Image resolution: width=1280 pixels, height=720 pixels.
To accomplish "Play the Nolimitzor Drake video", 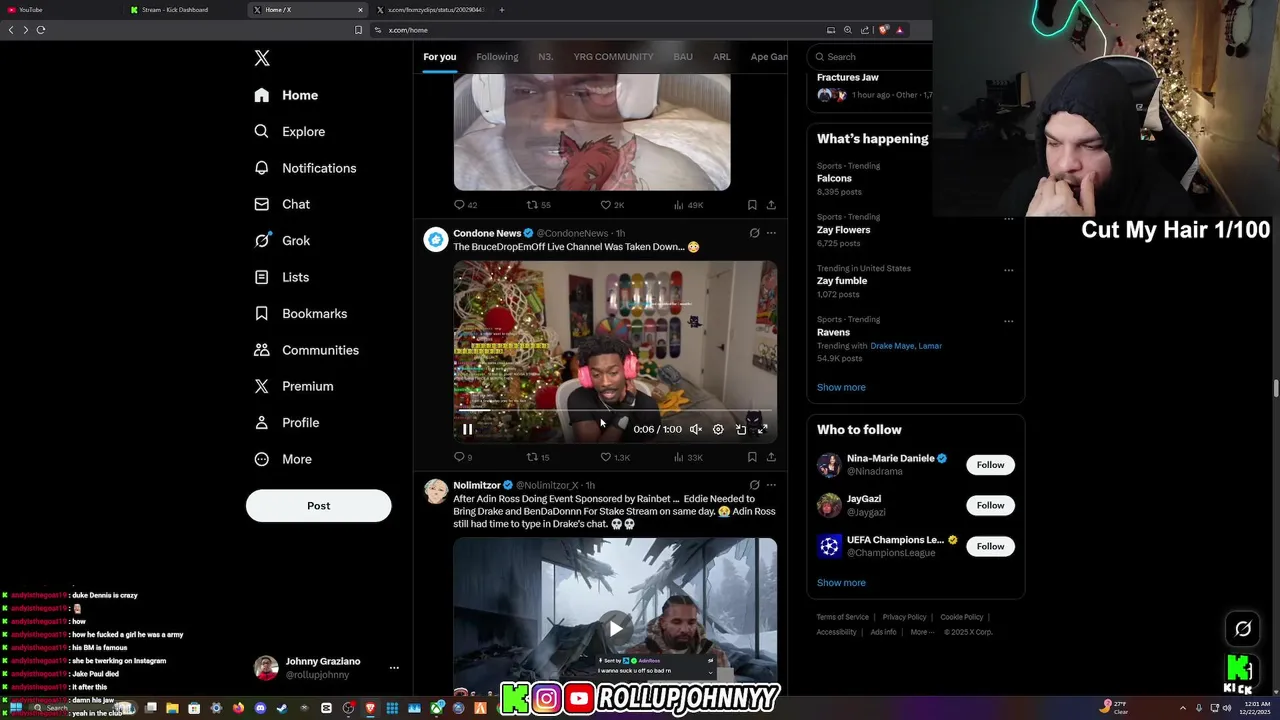I will (x=615, y=628).
